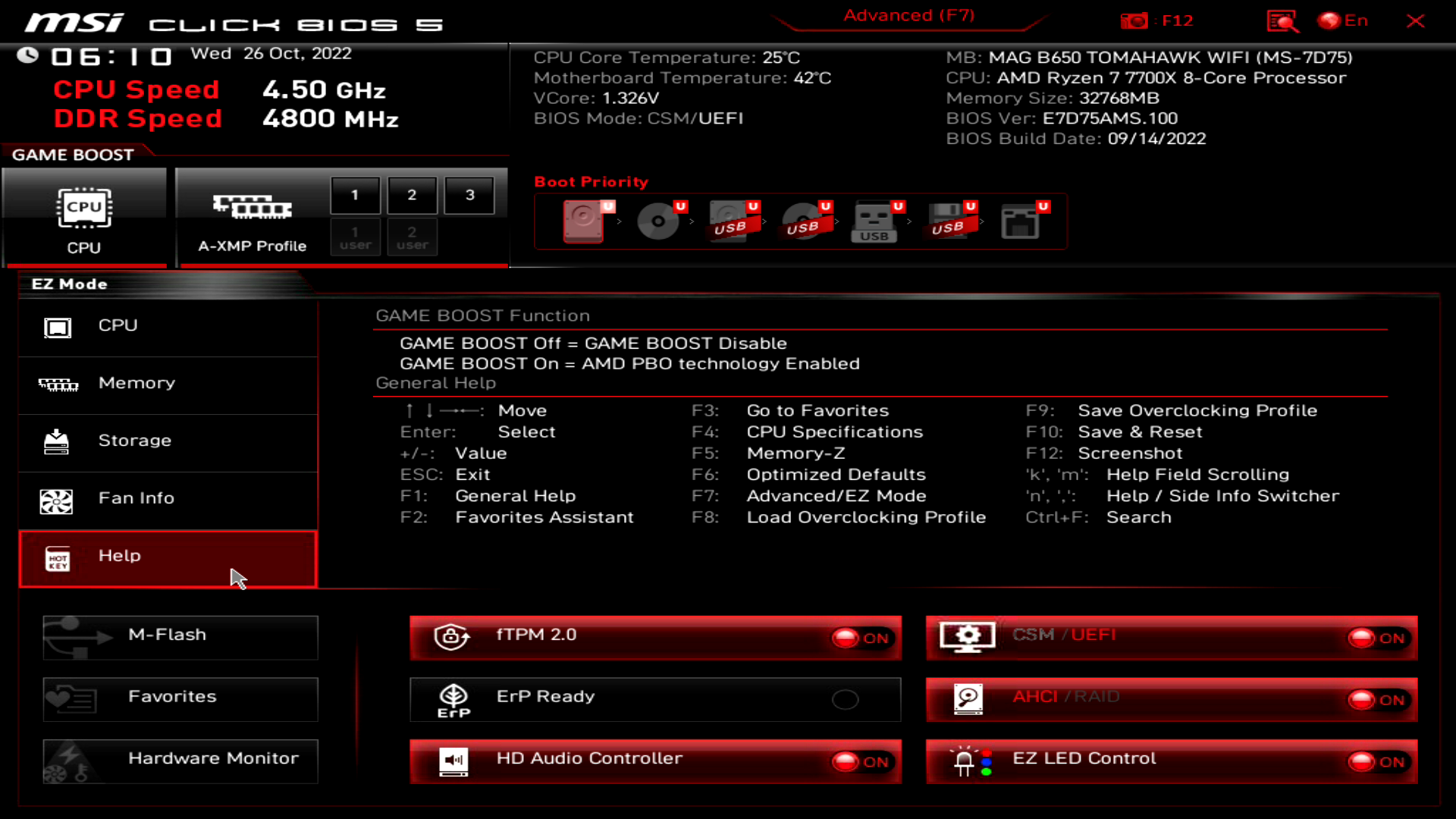Select AHCI/RAID mode dropdown
The height and width of the screenshot is (819, 1456).
[x=1171, y=699]
